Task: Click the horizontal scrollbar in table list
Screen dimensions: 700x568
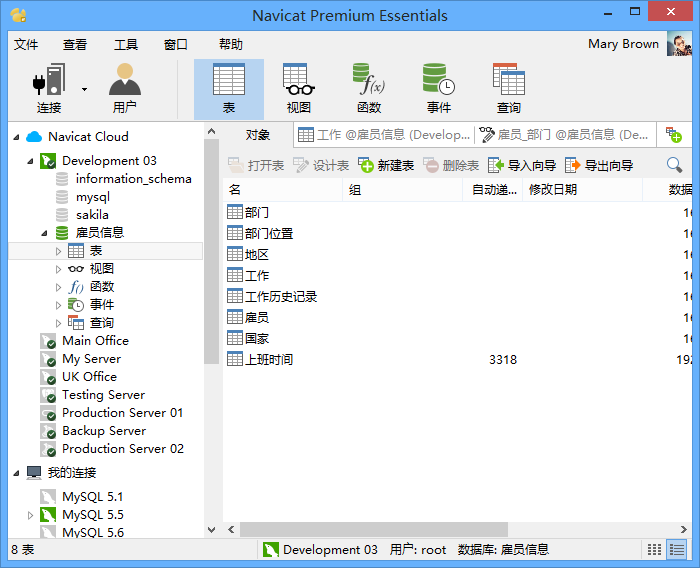Action: 374,530
